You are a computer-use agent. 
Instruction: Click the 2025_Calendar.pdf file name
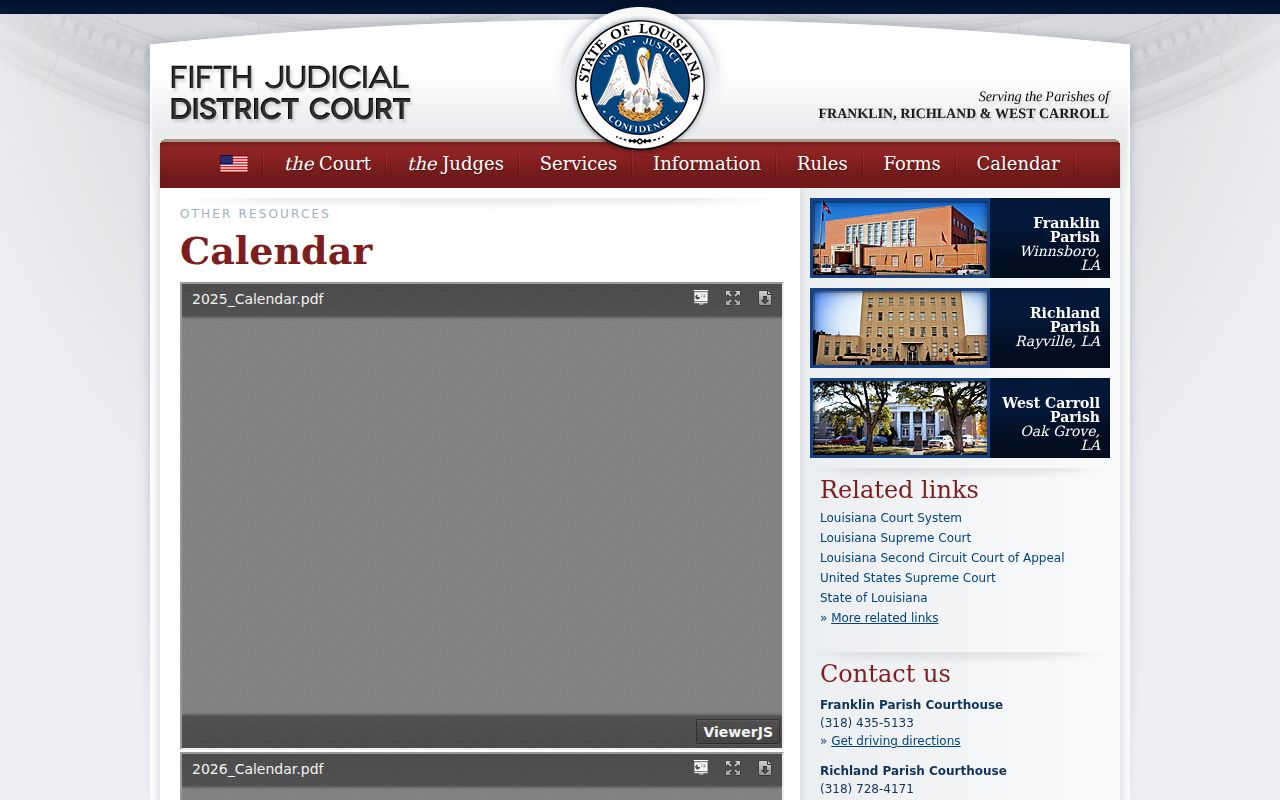click(258, 299)
